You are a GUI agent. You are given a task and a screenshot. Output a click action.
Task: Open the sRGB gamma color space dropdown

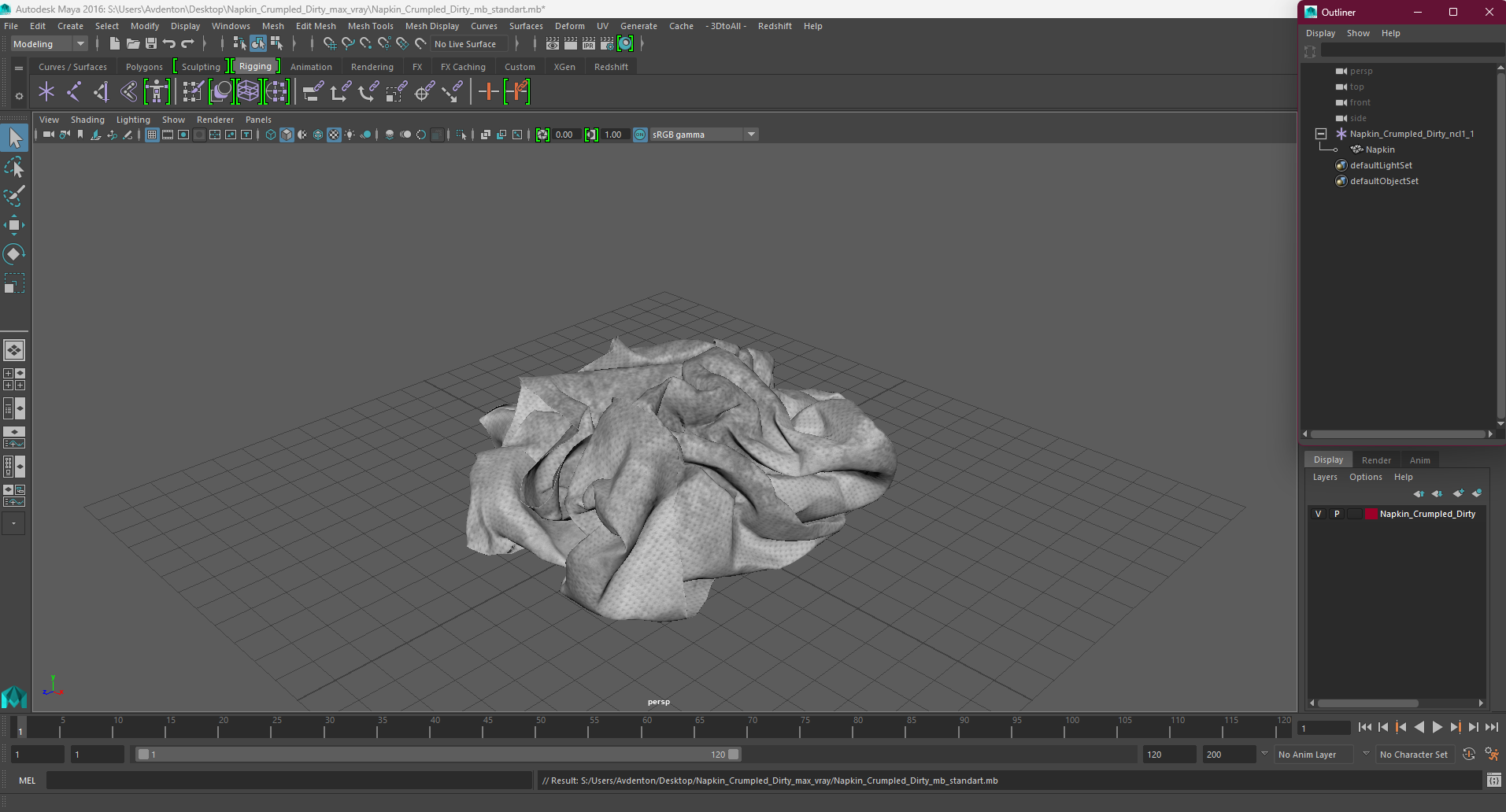point(704,135)
